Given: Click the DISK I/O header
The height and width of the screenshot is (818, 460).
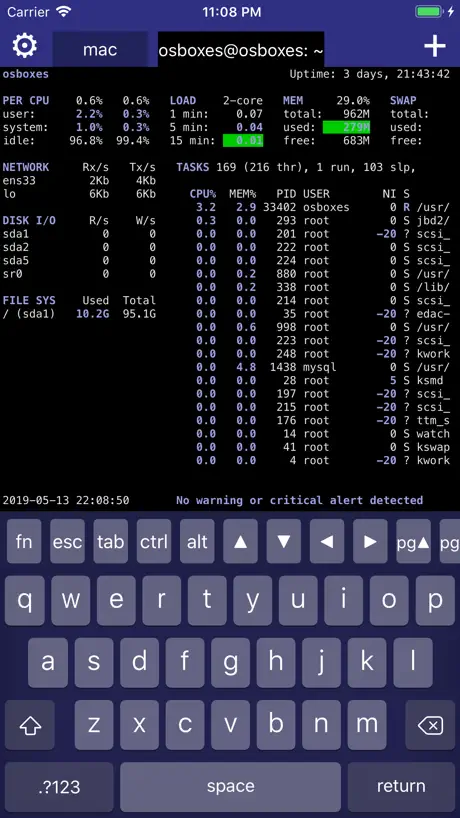Looking at the screenshot, I should coord(29,221).
